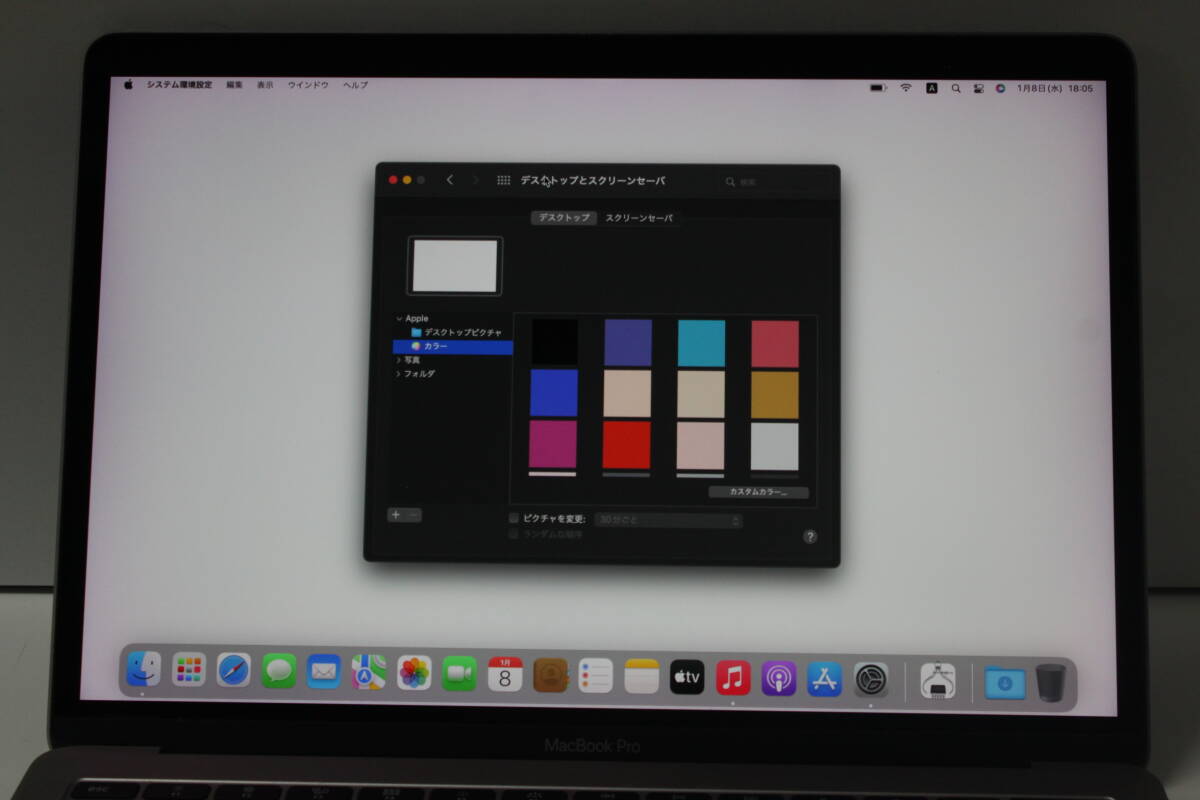Viewport: 1200px width, 800px height.
Task: Pick the red color swatch
Action: 627,445
